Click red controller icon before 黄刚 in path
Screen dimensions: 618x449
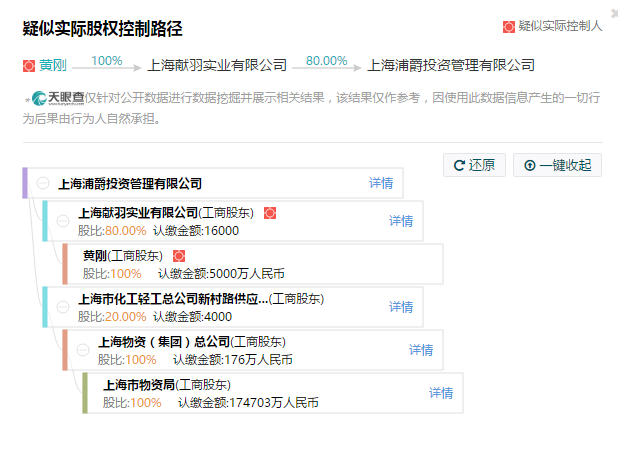pos(28,66)
